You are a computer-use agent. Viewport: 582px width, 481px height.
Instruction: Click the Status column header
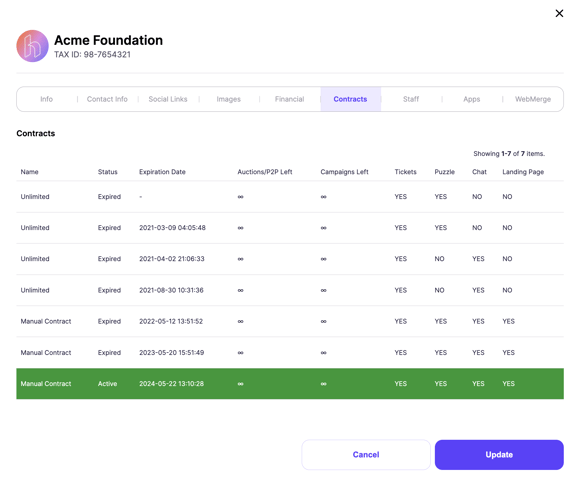(108, 172)
